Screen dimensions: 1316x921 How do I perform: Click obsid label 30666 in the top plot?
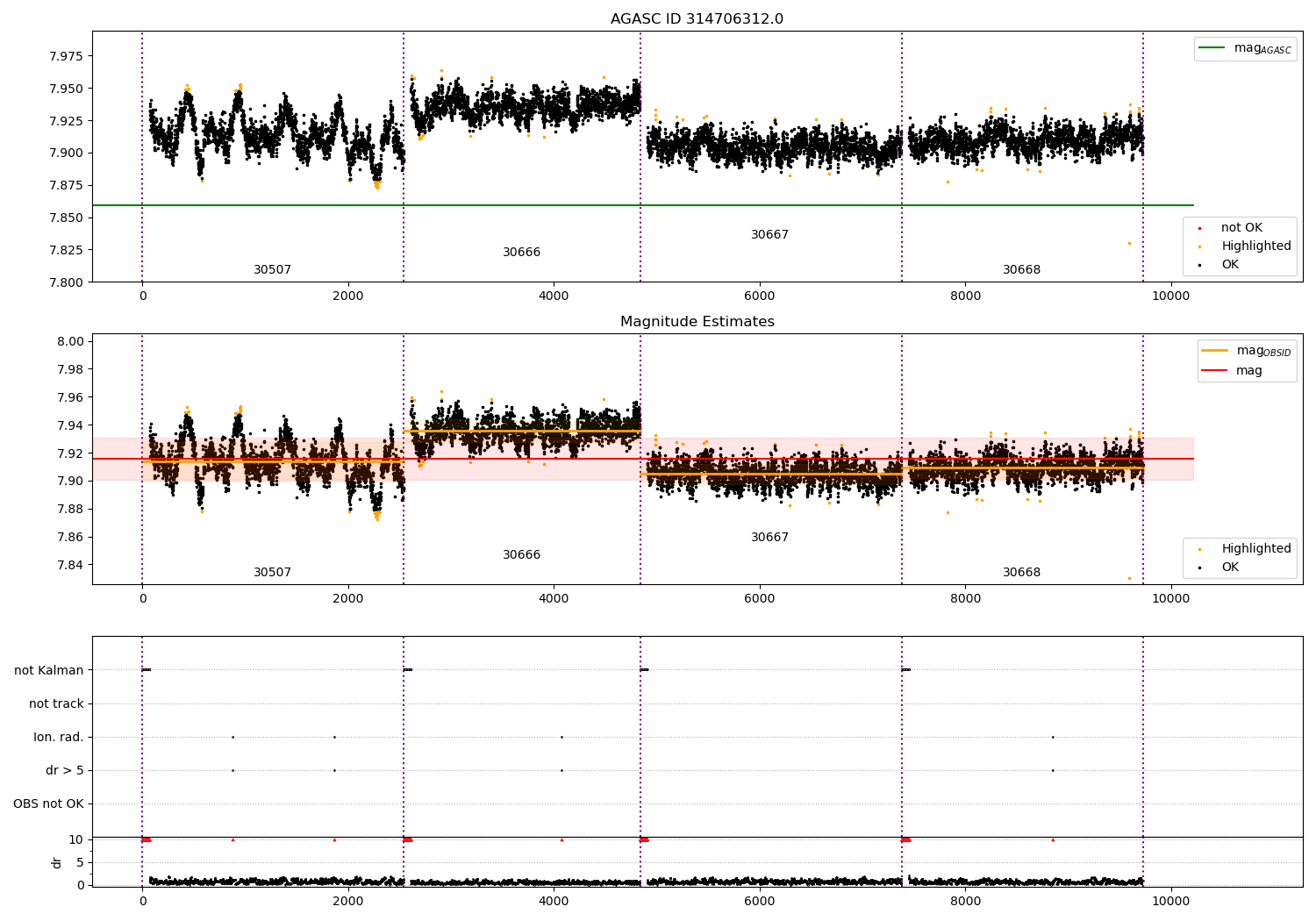pos(521,253)
